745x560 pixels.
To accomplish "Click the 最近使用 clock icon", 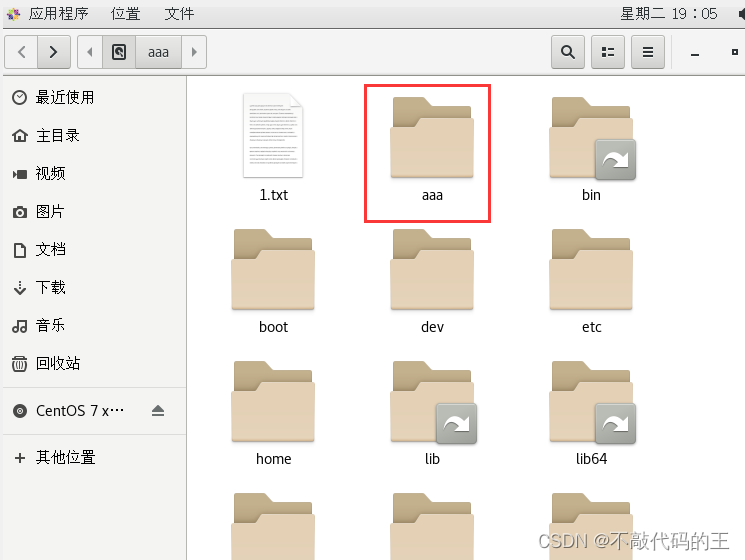I will click(x=19, y=97).
